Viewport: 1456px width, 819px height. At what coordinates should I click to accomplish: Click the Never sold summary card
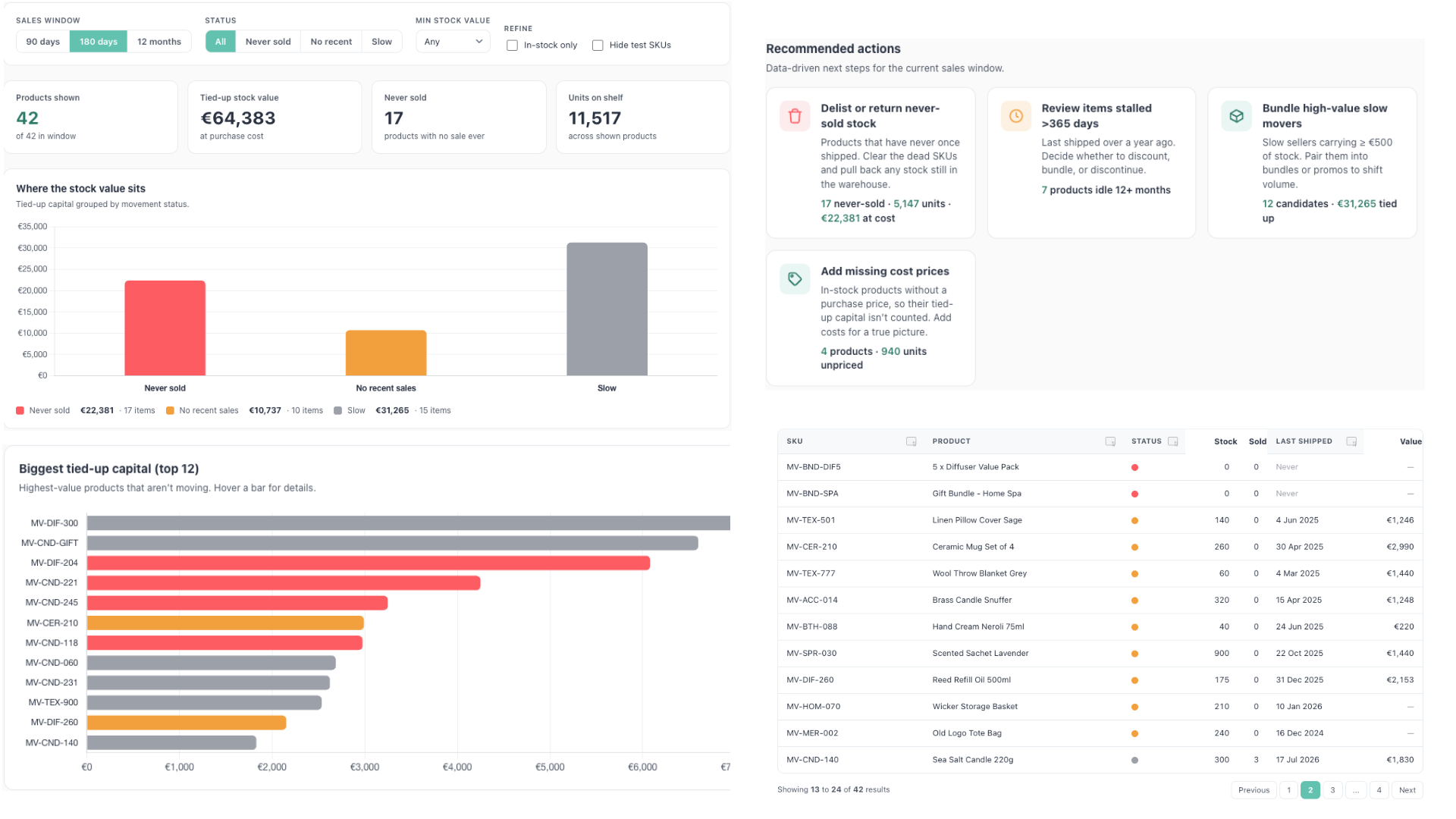pyautogui.click(x=459, y=118)
